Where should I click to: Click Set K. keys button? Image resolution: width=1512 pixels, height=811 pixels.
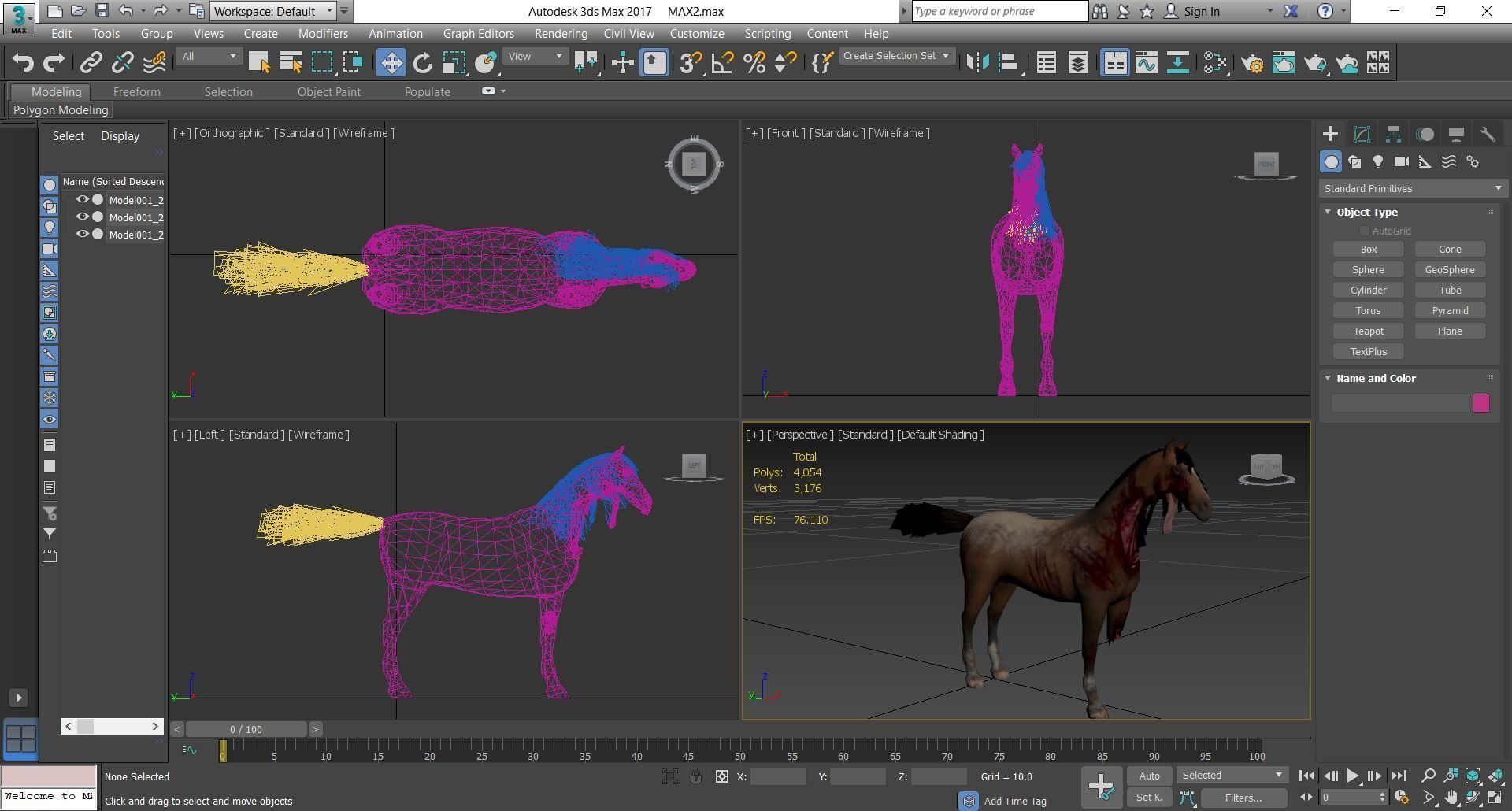(x=1149, y=798)
